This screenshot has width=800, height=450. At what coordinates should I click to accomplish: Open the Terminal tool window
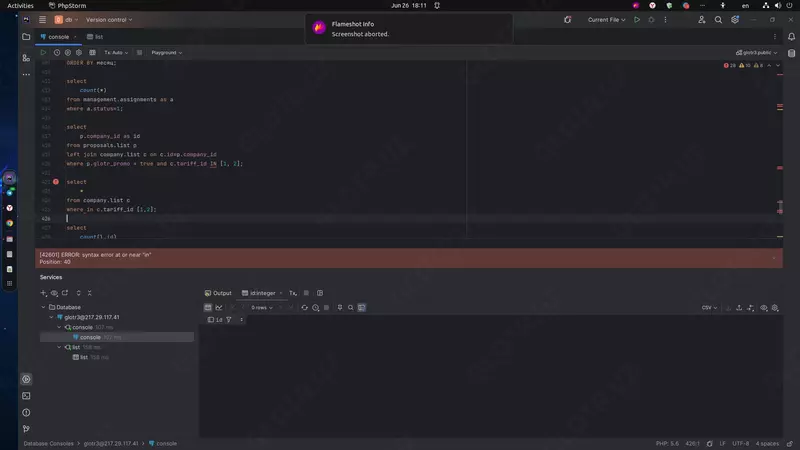tap(26, 396)
